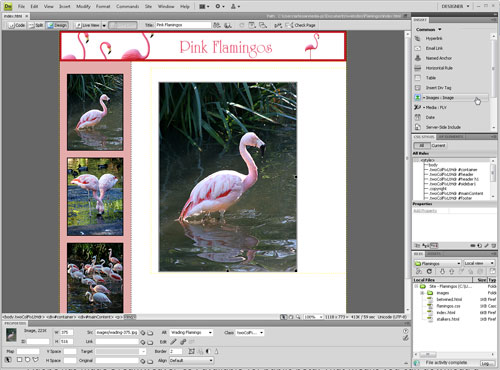The image size is (500, 370).
Task: Insert a Named Anchor
Action: (x=438, y=58)
